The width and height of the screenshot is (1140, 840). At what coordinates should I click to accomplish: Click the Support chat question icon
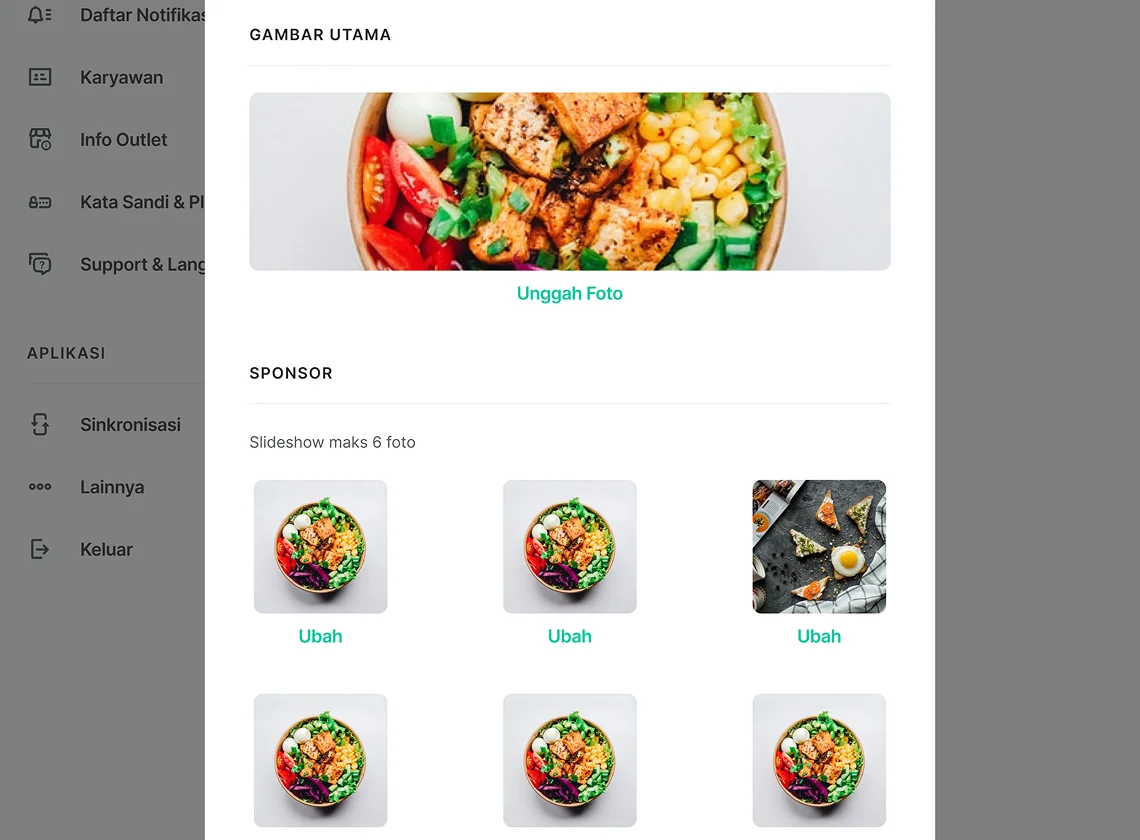coord(39,264)
